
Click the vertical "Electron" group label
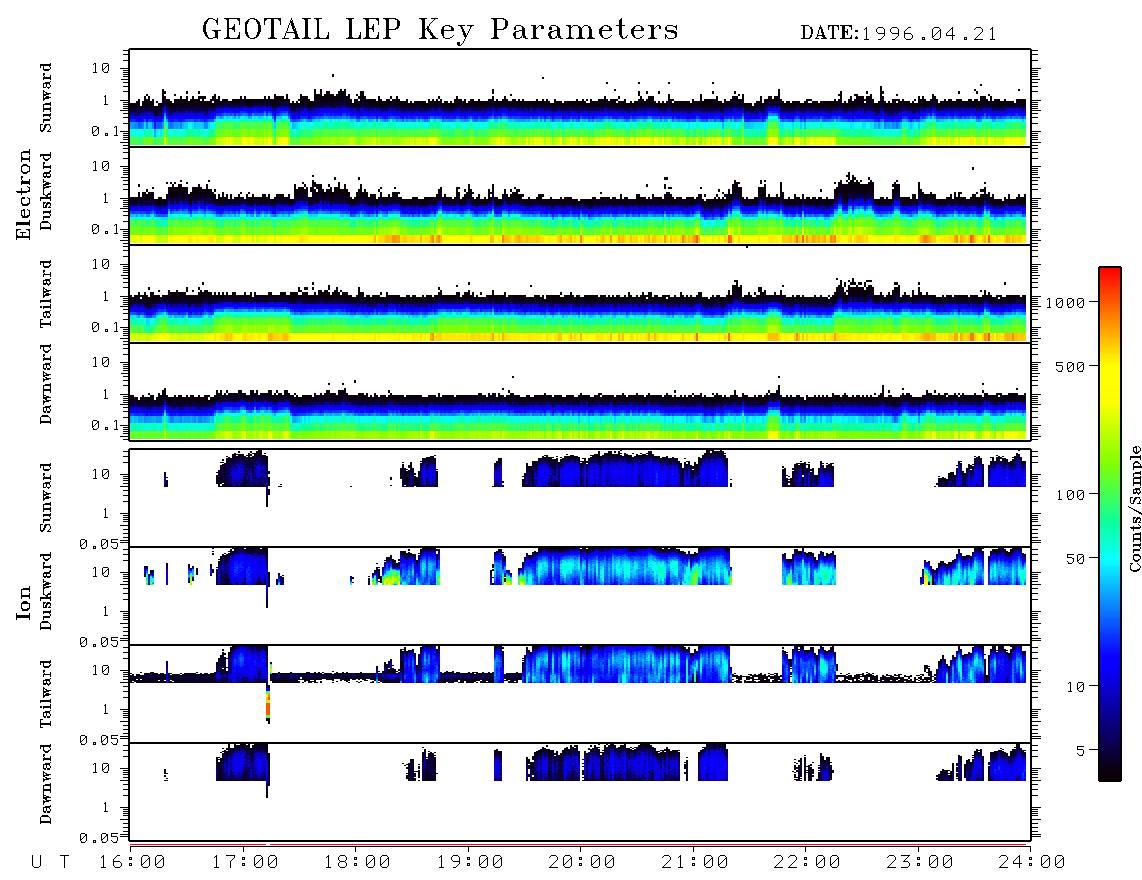coord(23,194)
